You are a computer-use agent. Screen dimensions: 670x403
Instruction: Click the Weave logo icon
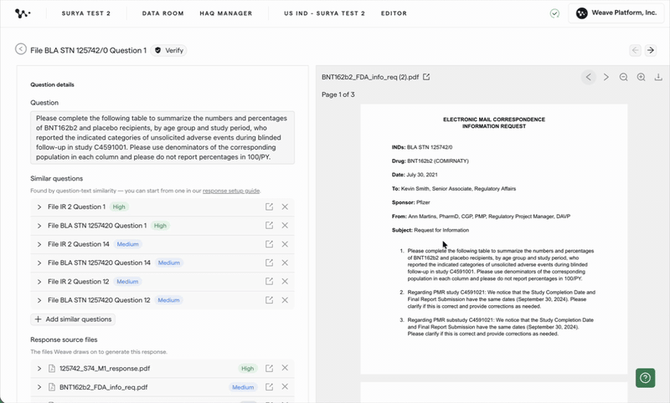coord(23,13)
